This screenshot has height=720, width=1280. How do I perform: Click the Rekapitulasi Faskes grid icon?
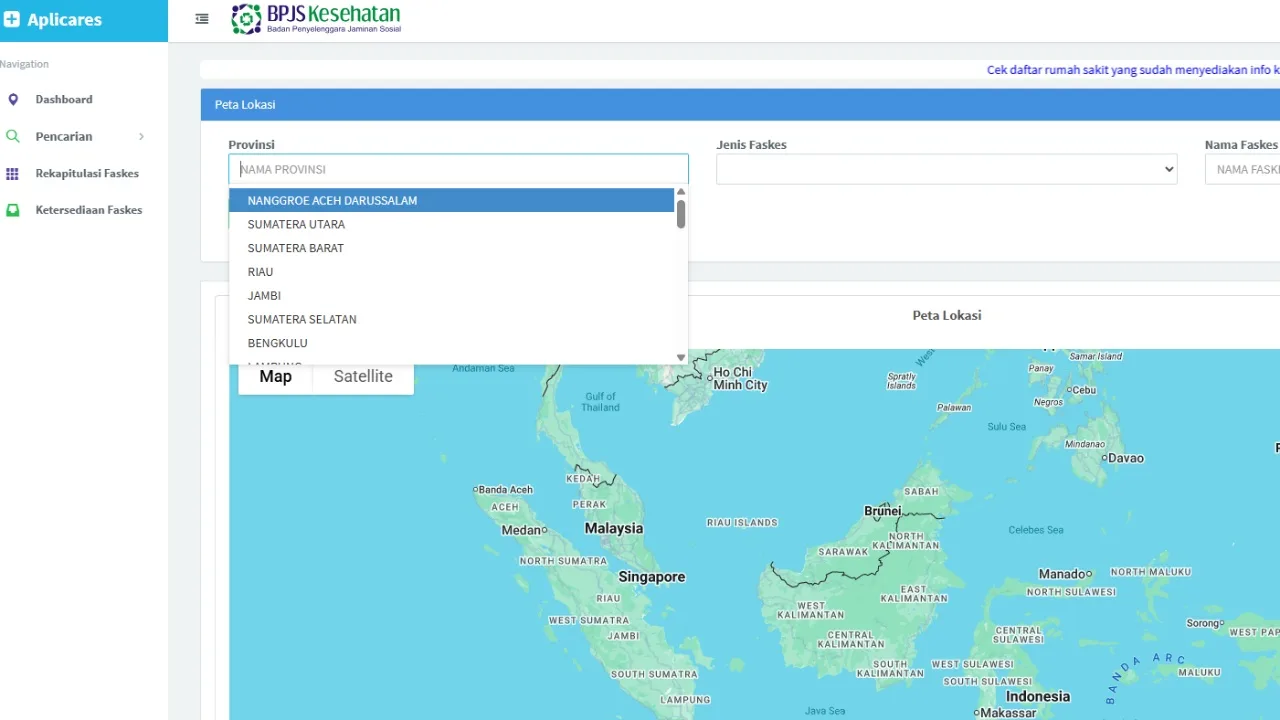coord(13,173)
